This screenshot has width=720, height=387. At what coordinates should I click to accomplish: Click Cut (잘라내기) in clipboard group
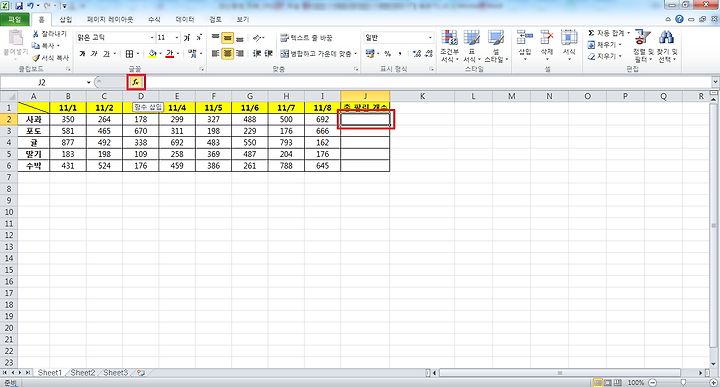pyautogui.click(x=50, y=34)
